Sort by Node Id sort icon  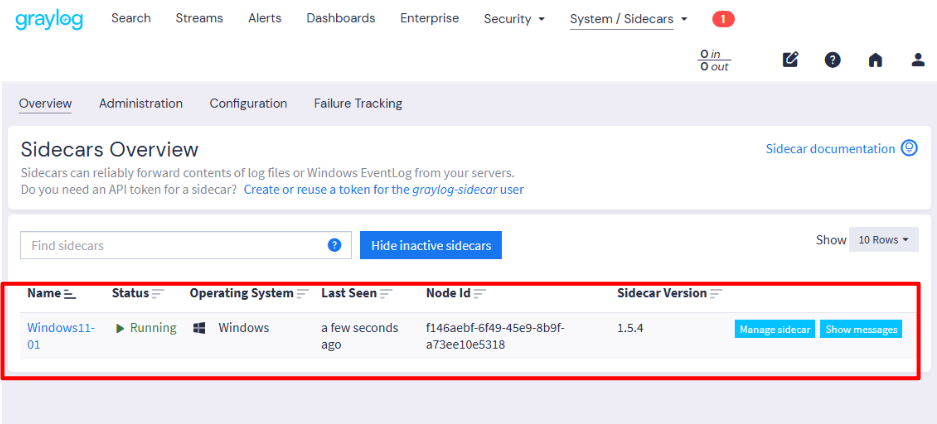point(480,293)
